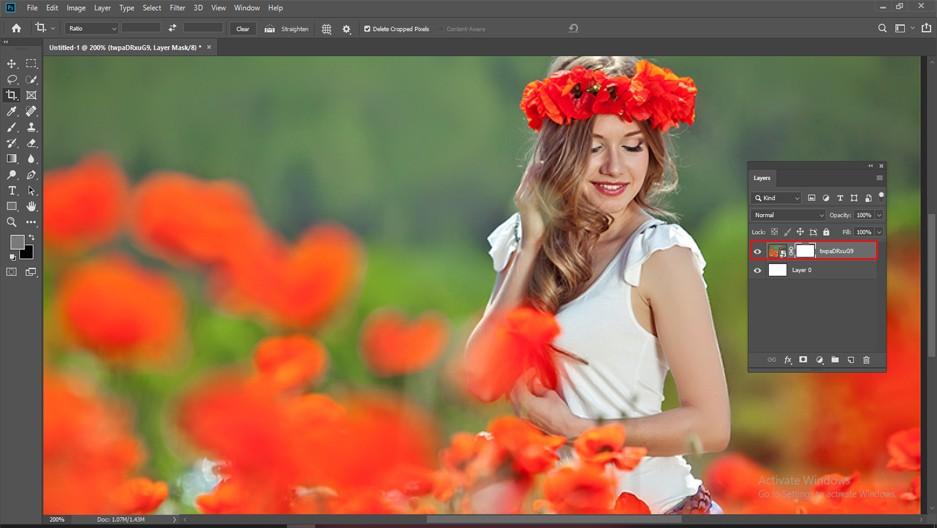Open the Layer menu
The image size is (937, 528).
[x=102, y=8]
